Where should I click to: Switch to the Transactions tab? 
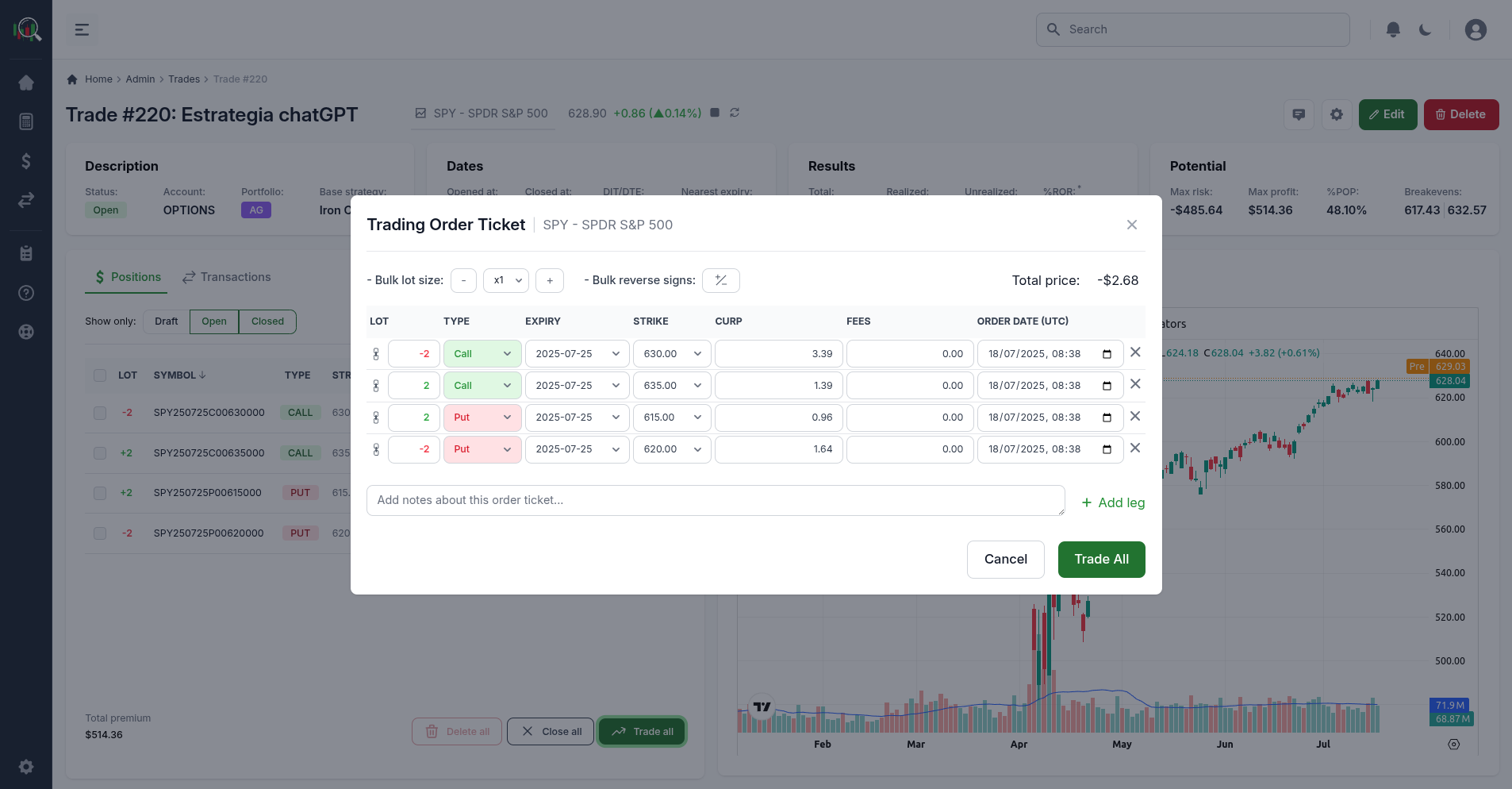[x=226, y=277]
